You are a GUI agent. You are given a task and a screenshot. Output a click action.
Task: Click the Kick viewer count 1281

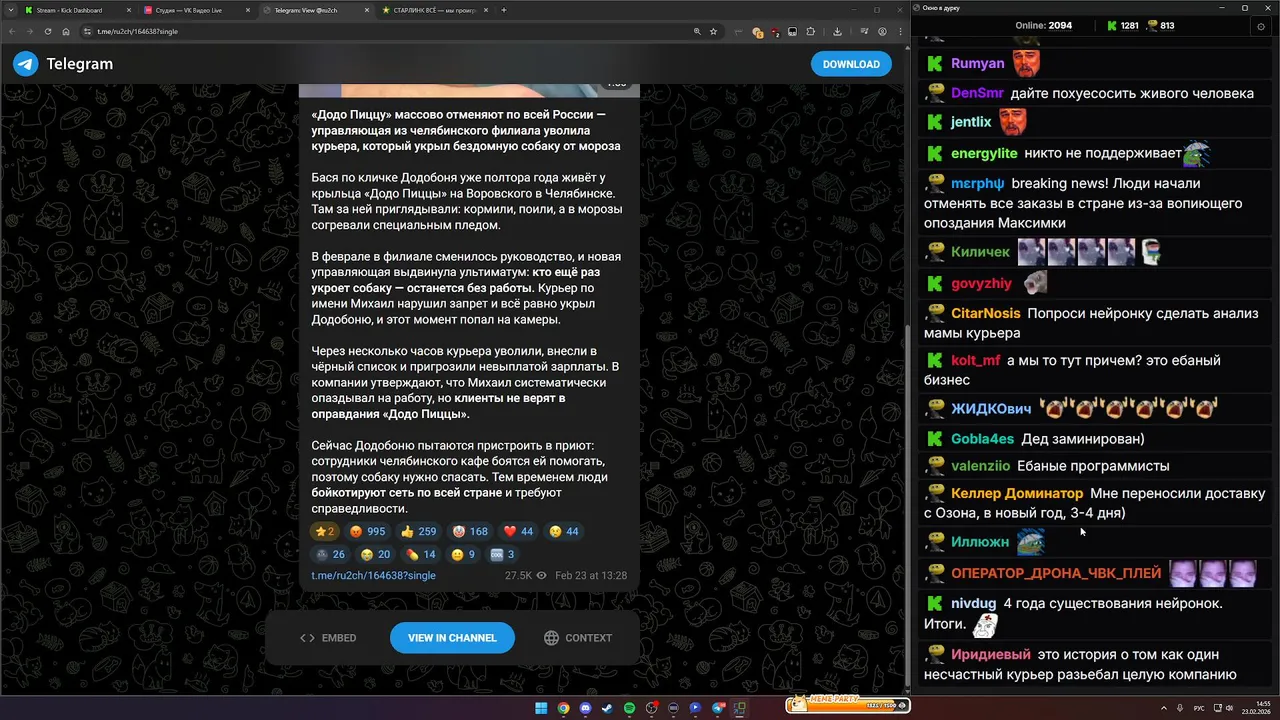[x=1122, y=26]
